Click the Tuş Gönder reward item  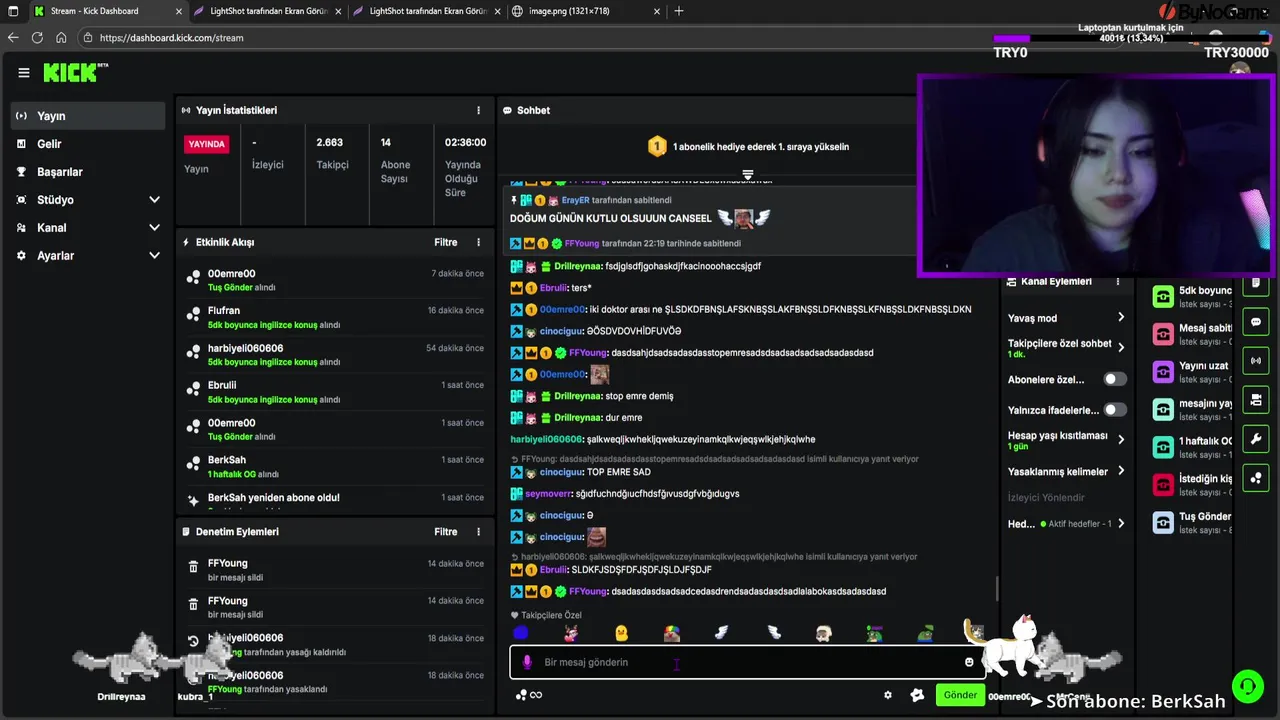tap(1192, 523)
